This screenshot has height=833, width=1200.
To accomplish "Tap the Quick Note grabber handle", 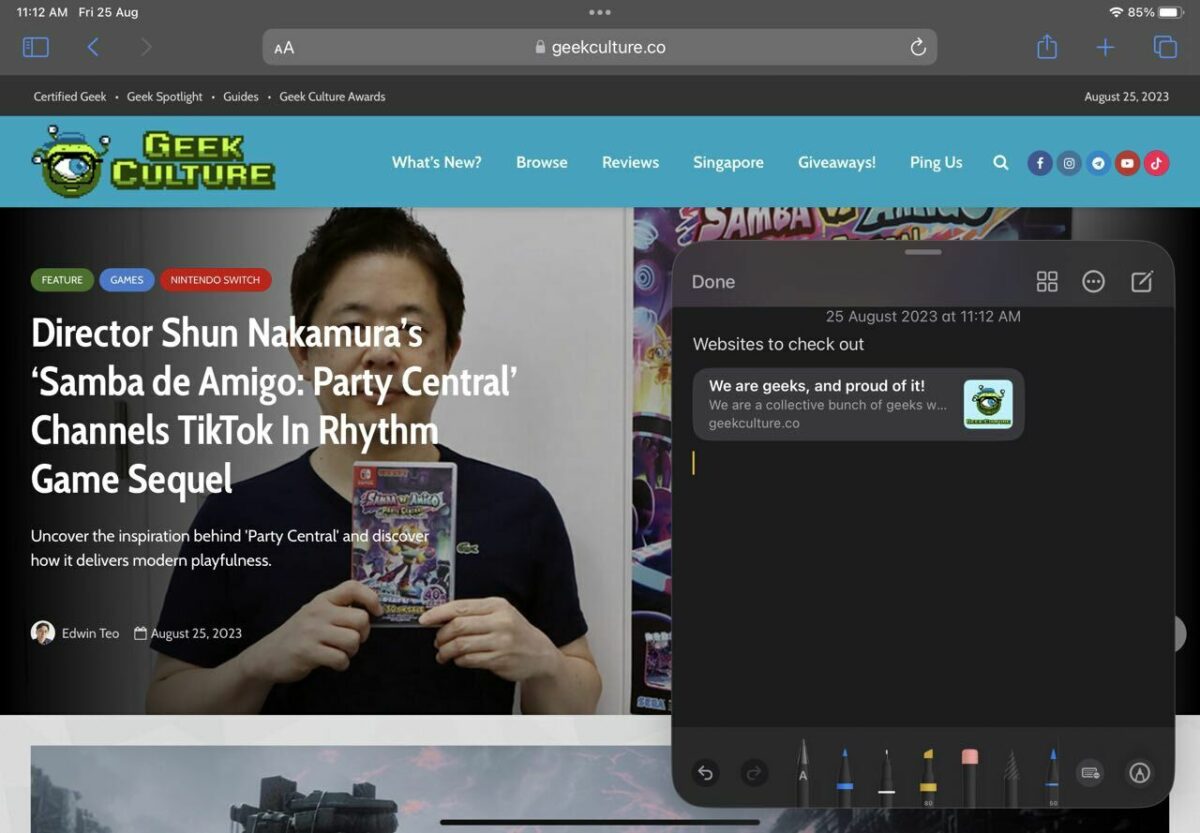I will click(922, 252).
